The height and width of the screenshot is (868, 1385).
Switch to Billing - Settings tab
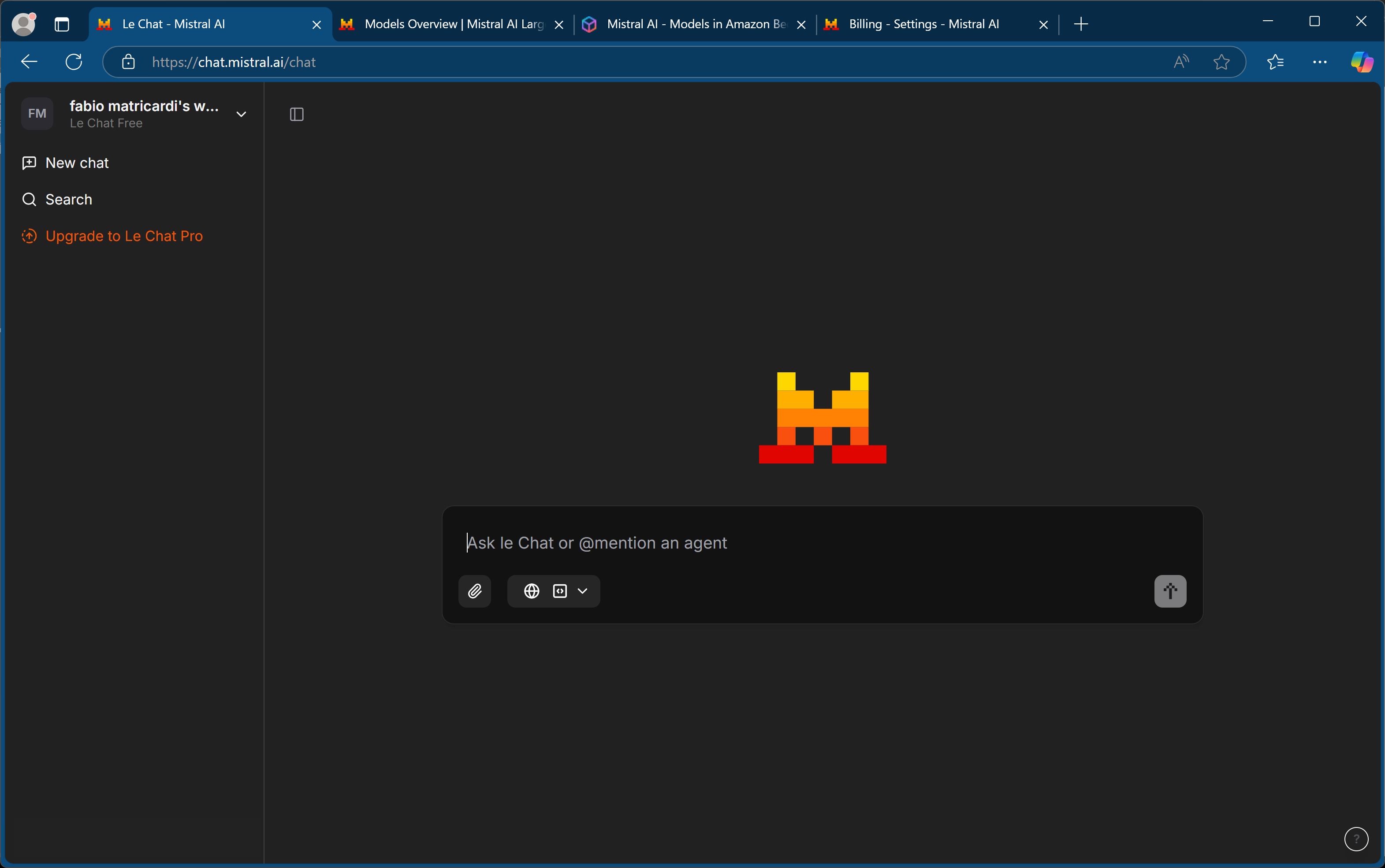coord(923,24)
